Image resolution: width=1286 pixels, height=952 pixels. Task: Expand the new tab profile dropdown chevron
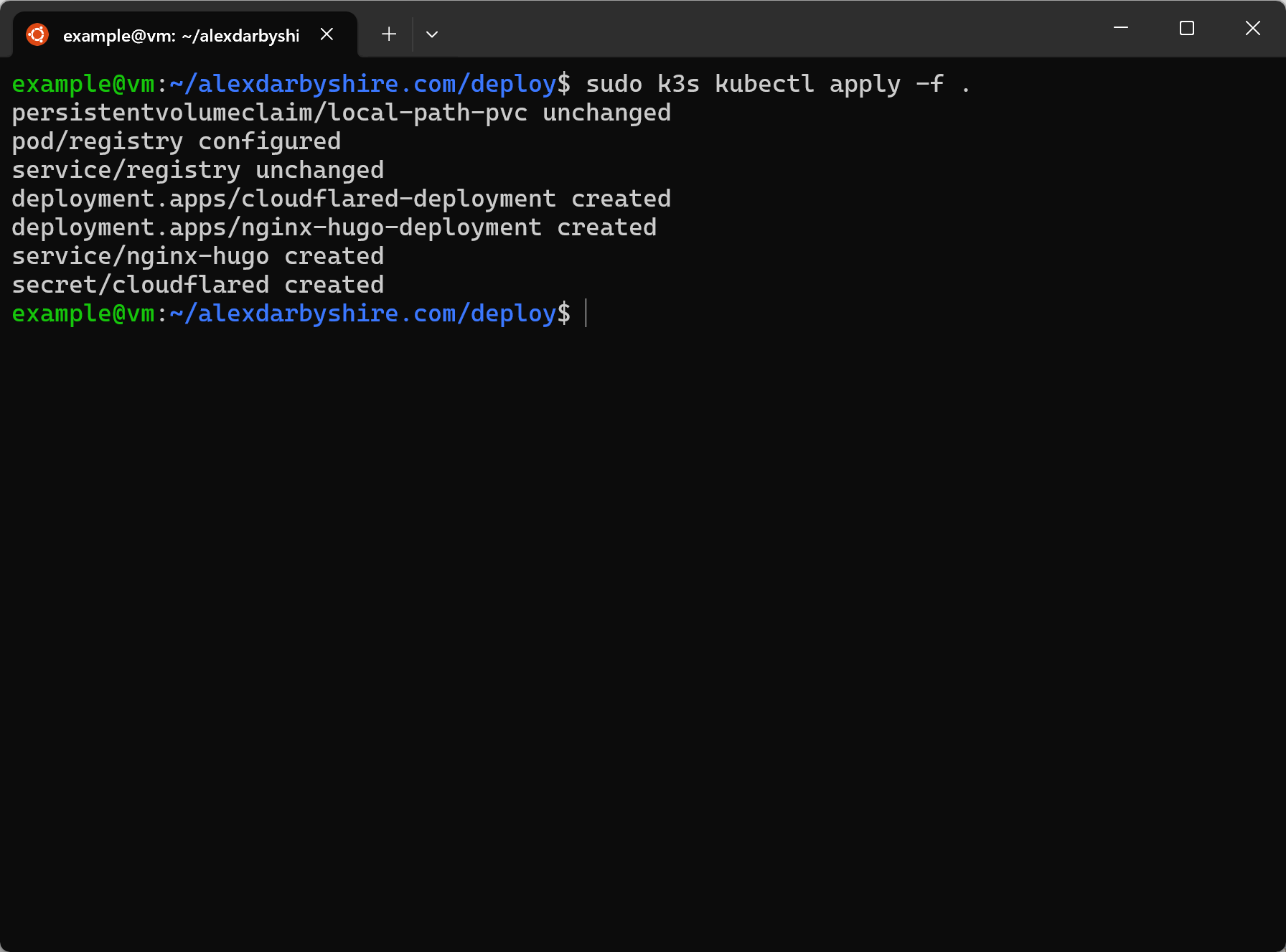(x=432, y=34)
